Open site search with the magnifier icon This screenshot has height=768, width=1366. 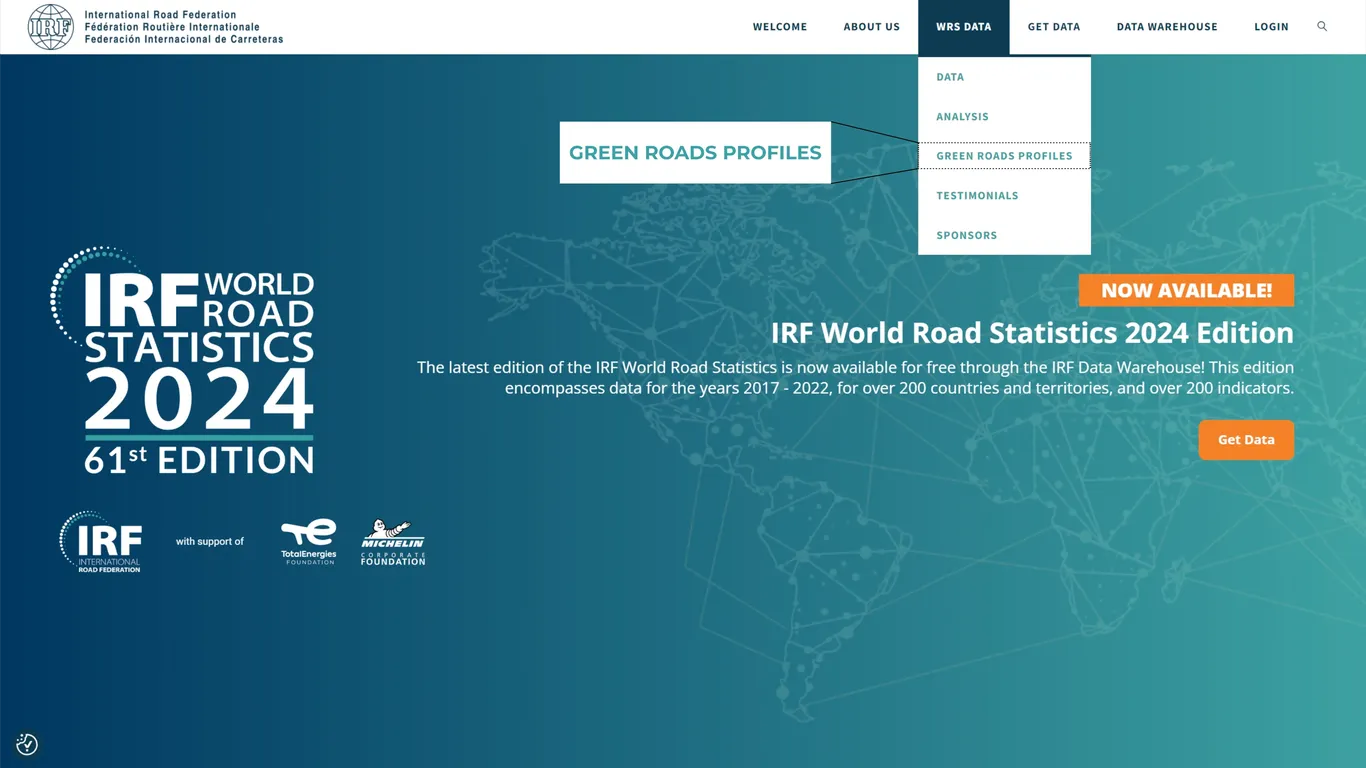click(1322, 26)
